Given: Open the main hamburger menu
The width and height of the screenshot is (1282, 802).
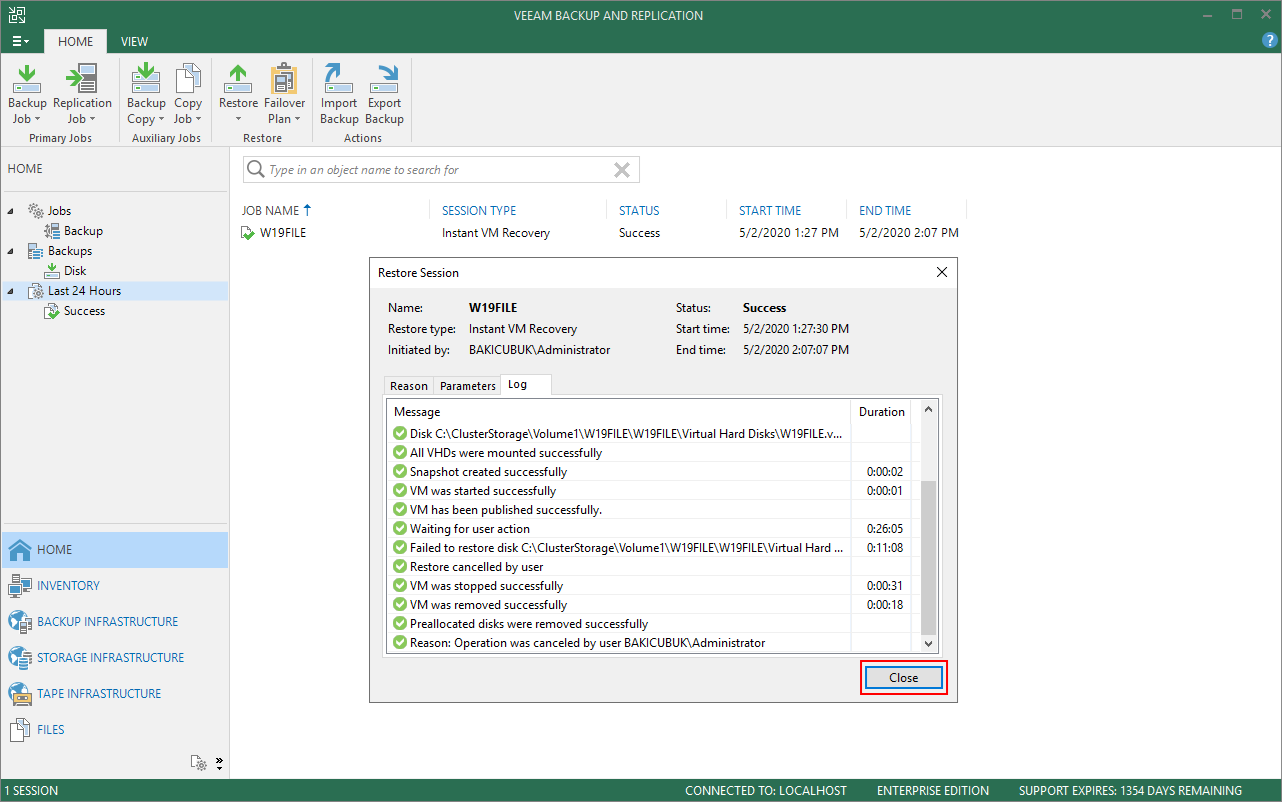Looking at the screenshot, I should pyautogui.click(x=20, y=41).
